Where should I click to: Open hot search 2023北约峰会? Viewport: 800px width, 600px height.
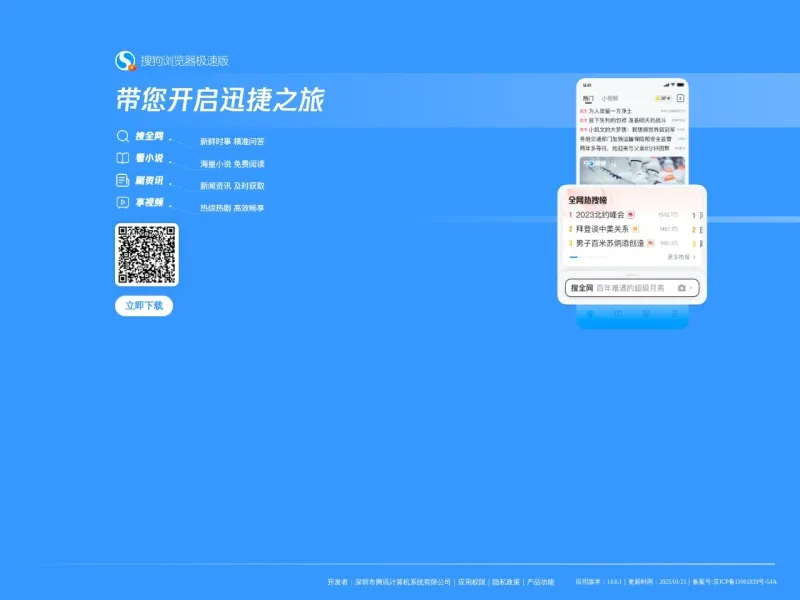click(600, 215)
